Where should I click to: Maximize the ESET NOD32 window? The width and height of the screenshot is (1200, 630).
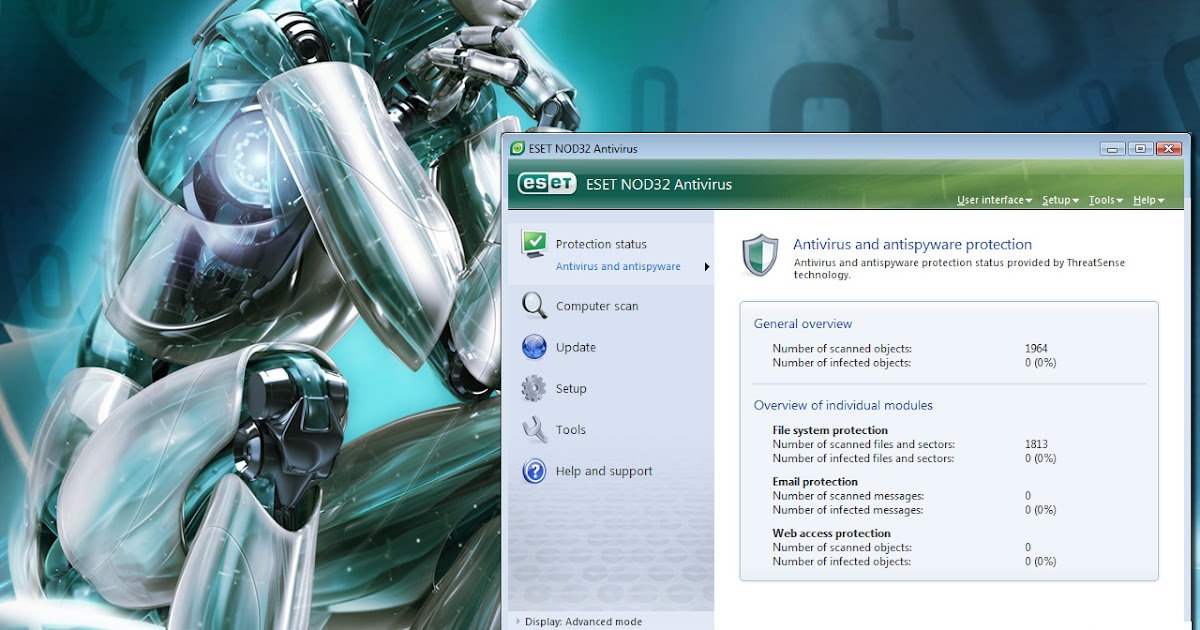[x=1140, y=149]
